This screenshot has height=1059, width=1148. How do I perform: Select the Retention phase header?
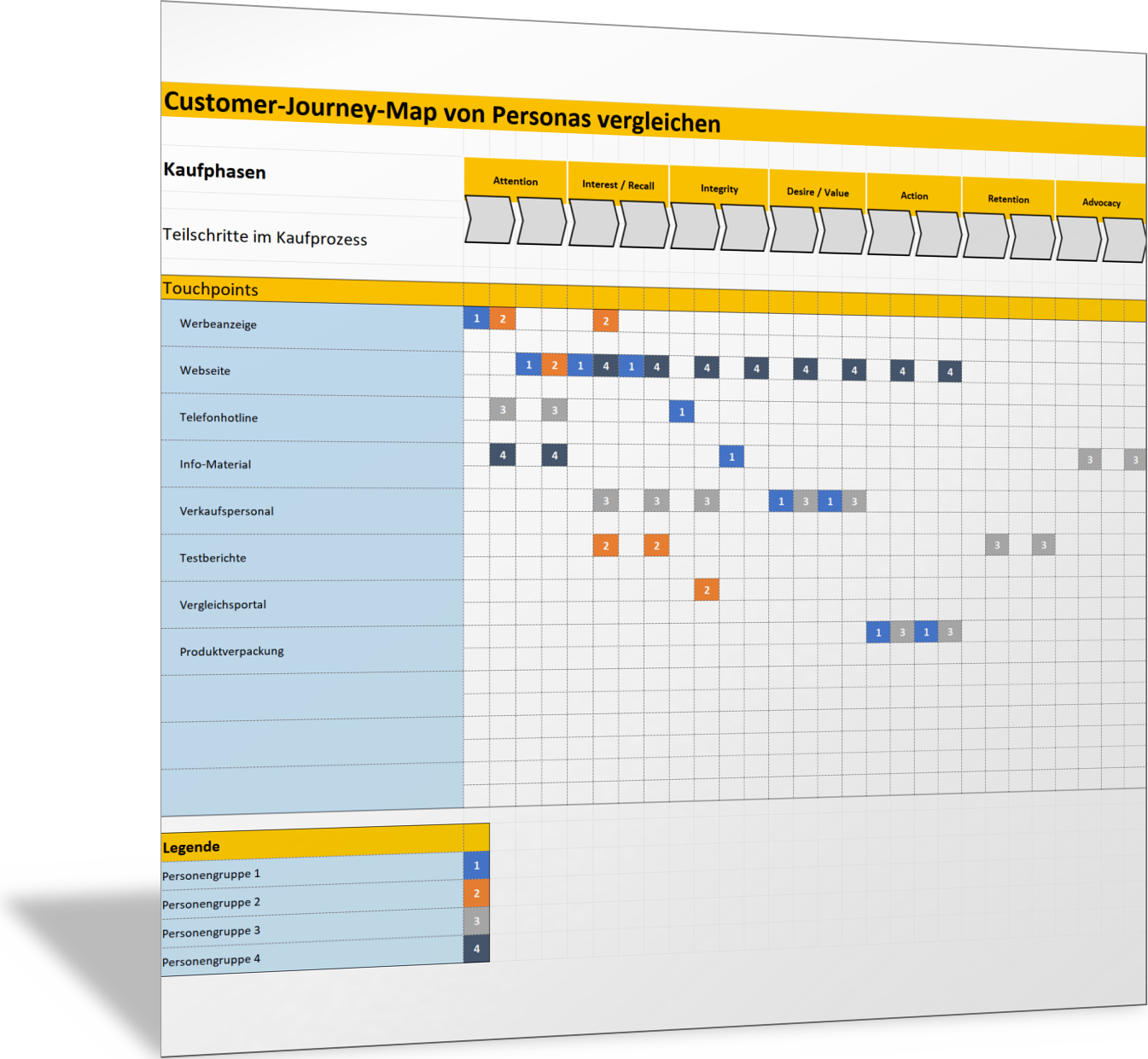[x=1008, y=199]
